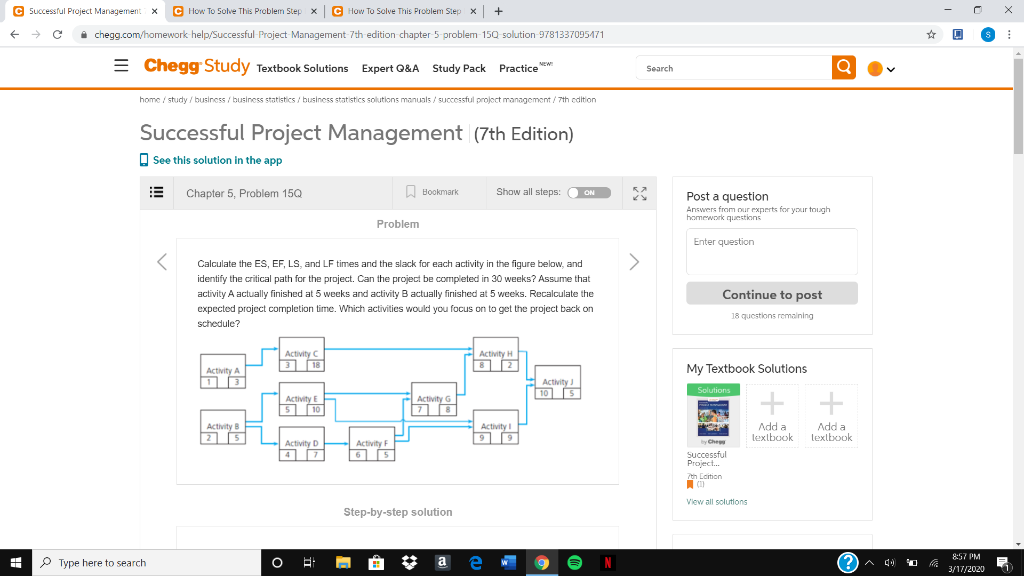1024x576 pixels.
Task: Click the successful project management breadcrumb
Action: coord(494,100)
